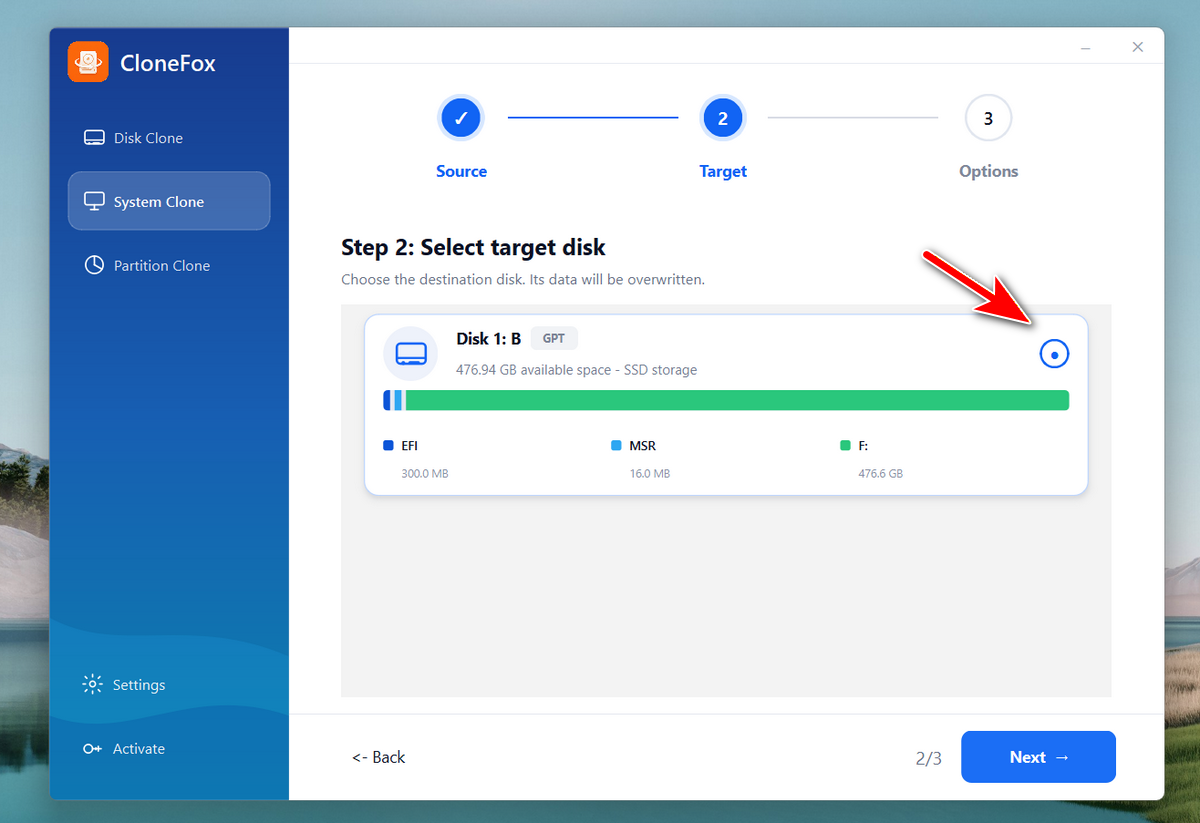Image resolution: width=1200 pixels, height=823 pixels.
Task: Click the GPT badge on Disk 1
Action: tap(554, 338)
